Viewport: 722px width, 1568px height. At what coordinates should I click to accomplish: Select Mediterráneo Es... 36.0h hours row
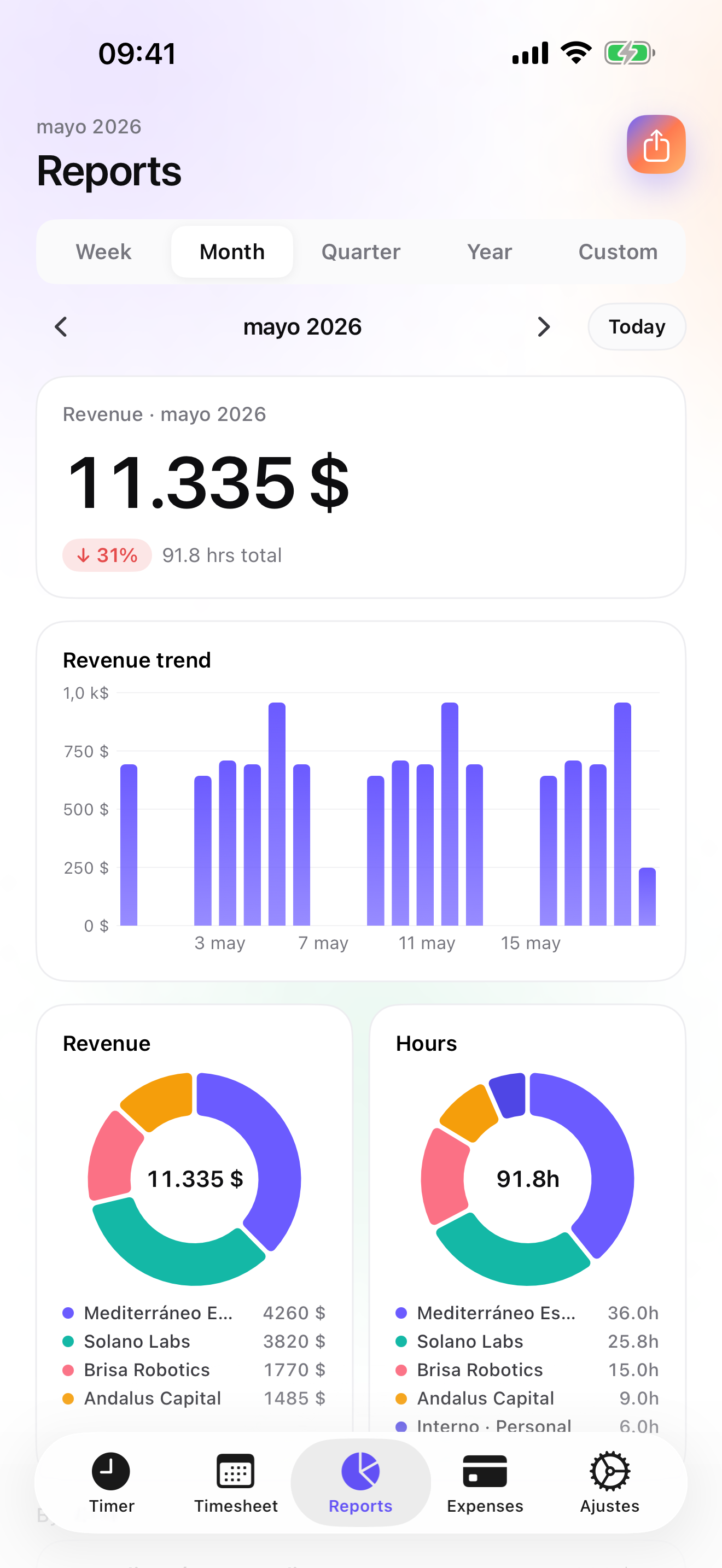click(527, 1313)
